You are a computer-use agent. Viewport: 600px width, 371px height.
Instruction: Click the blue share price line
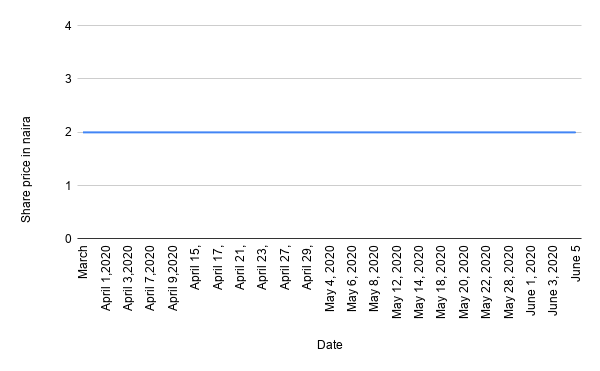pyautogui.click(x=329, y=132)
